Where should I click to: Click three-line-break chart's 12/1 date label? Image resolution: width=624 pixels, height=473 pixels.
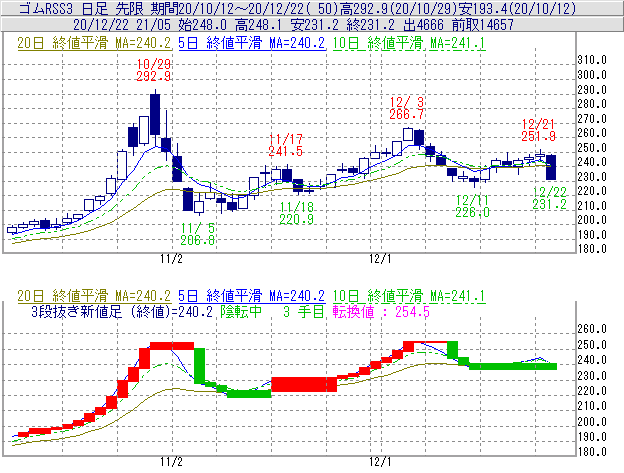[380, 461]
